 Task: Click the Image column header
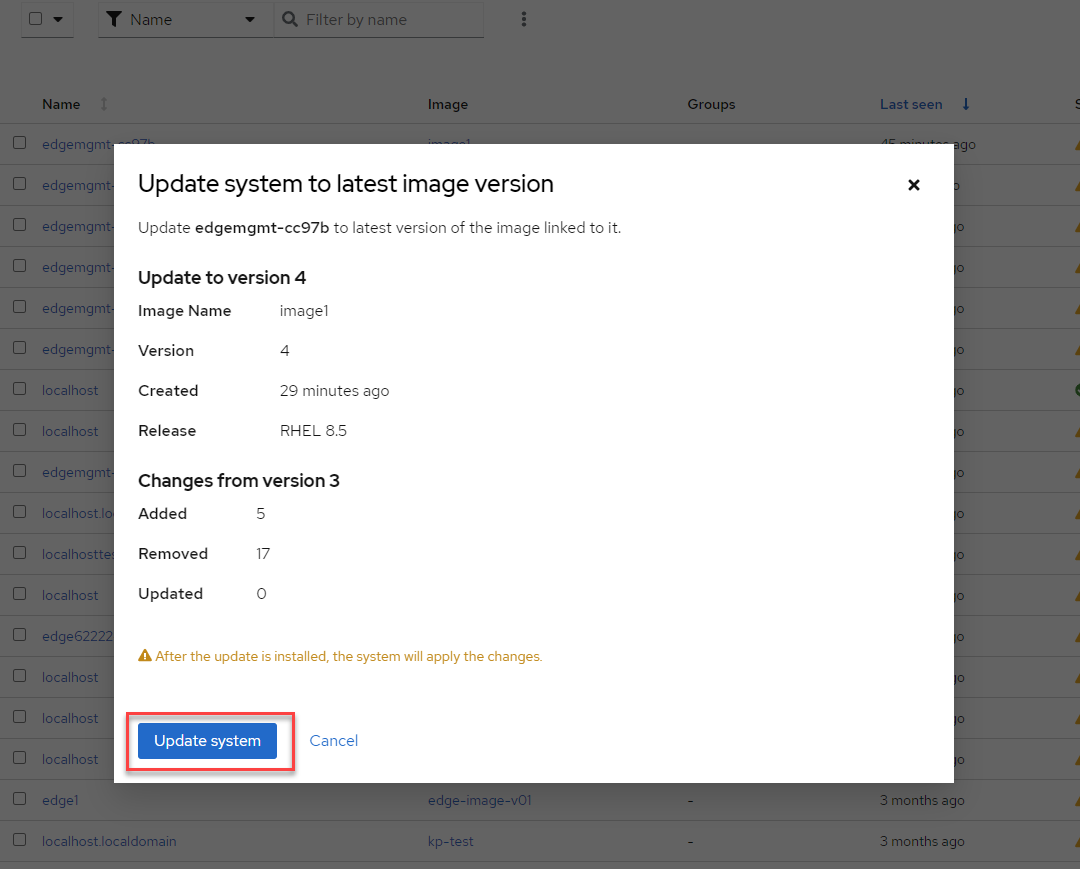[x=448, y=105]
